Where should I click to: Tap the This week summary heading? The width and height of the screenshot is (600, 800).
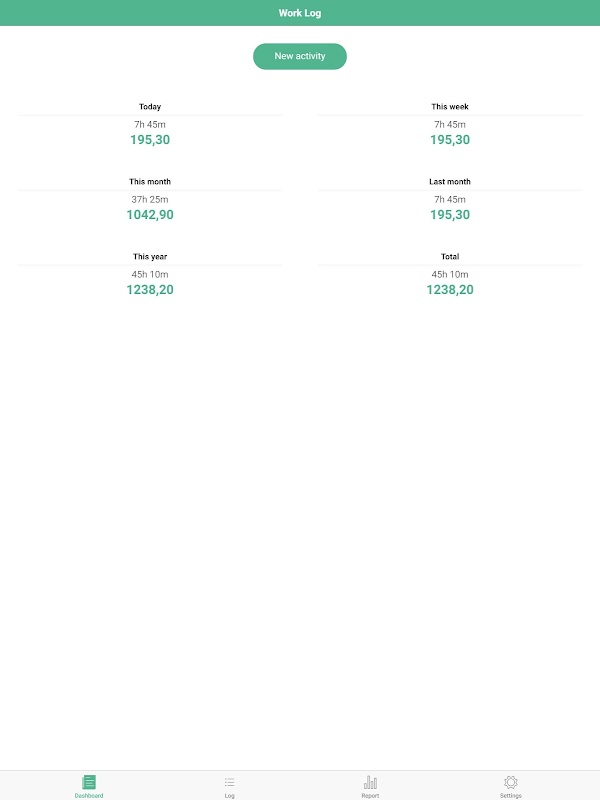coord(450,107)
